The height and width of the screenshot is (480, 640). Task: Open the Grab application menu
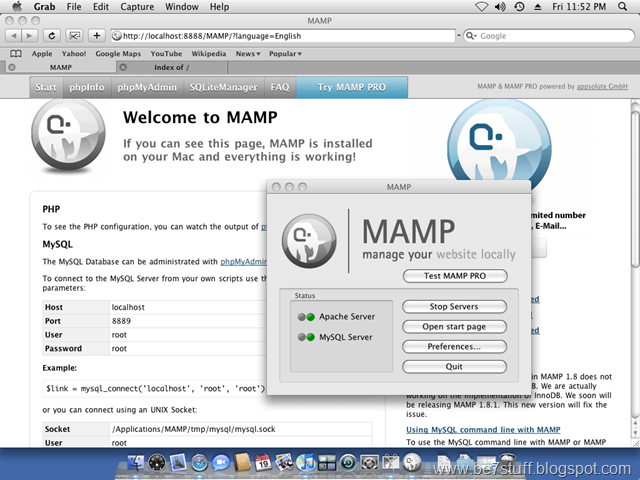(44, 7)
